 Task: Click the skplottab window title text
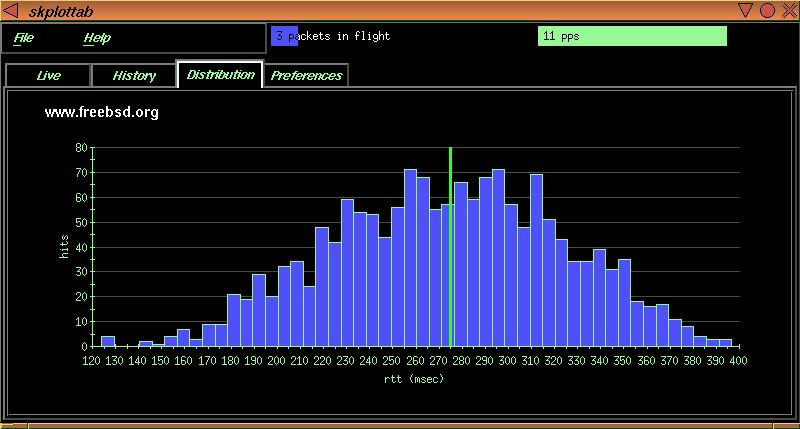click(x=64, y=10)
